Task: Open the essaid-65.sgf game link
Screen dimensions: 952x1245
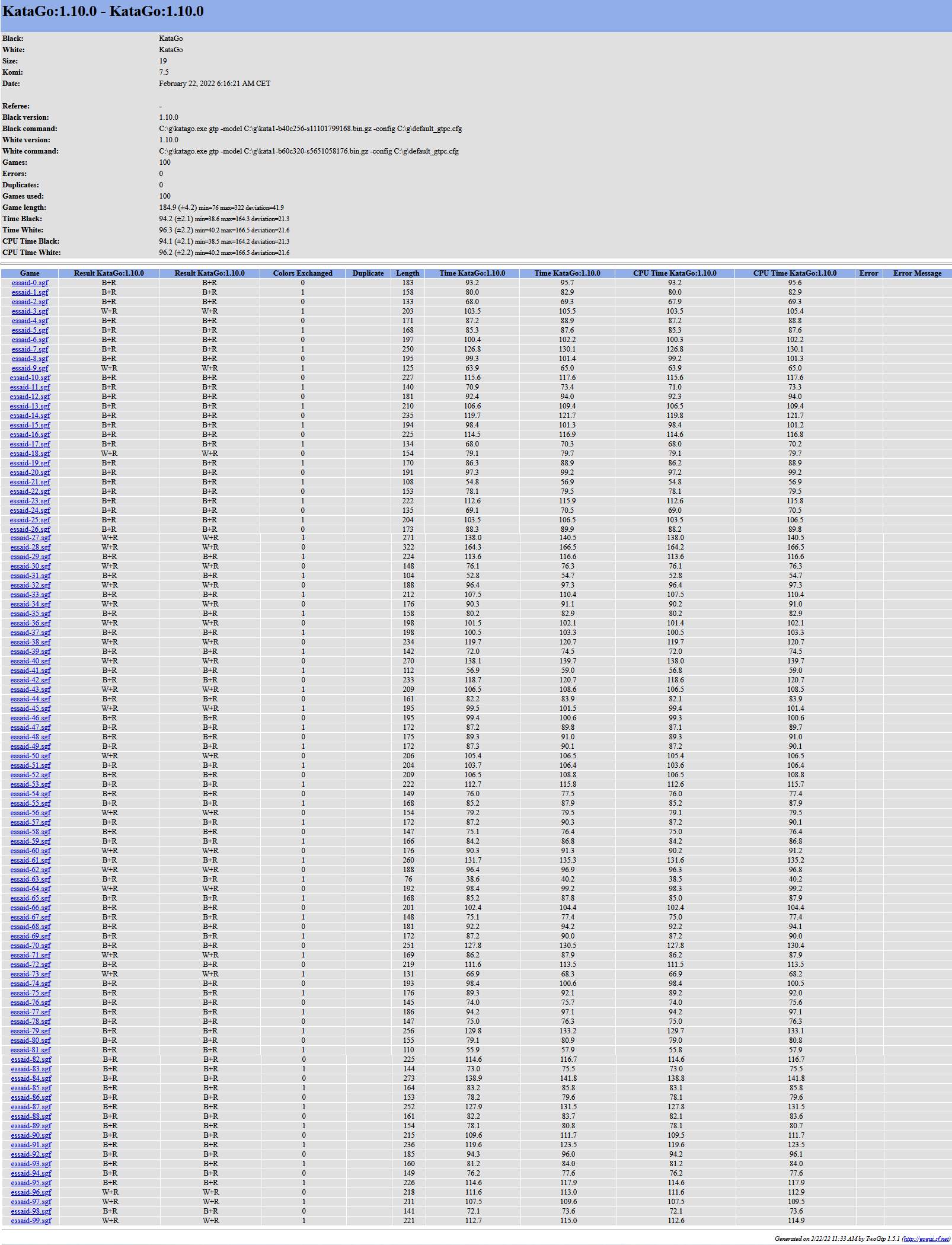Action: [30, 898]
